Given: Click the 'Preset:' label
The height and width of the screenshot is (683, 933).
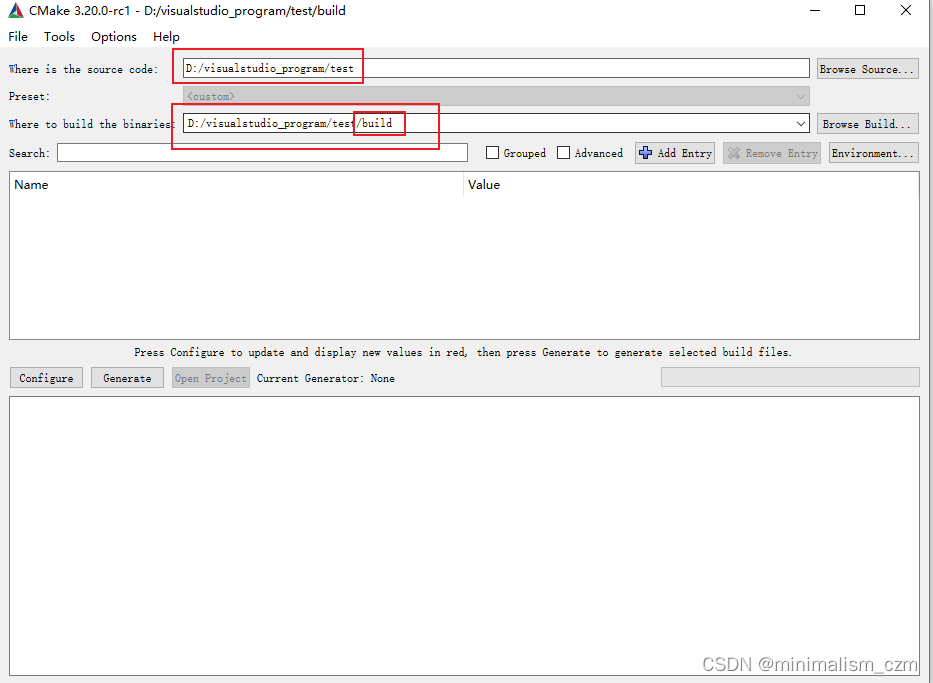Looking at the screenshot, I should pos(29,96).
